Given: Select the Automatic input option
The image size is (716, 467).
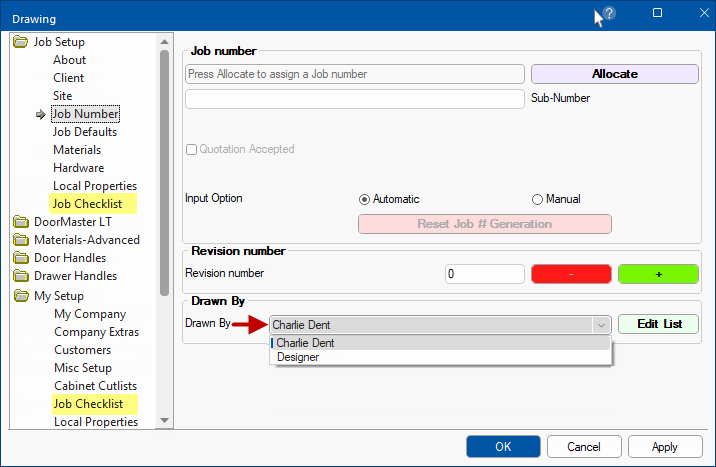Looking at the screenshot, I should point(364,199).
